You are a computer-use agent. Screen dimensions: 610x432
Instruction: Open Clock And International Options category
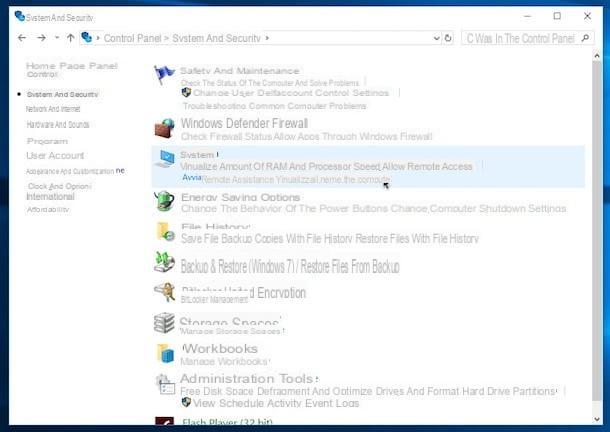(59, 191)
